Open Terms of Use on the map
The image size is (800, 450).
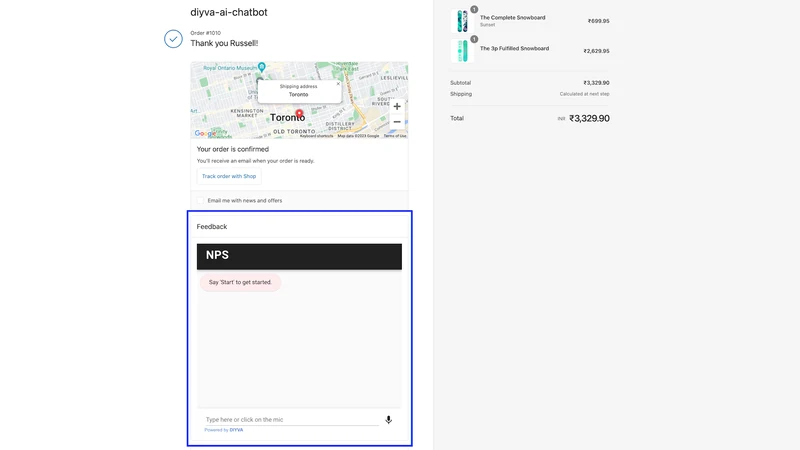click(x=395, y=136)
